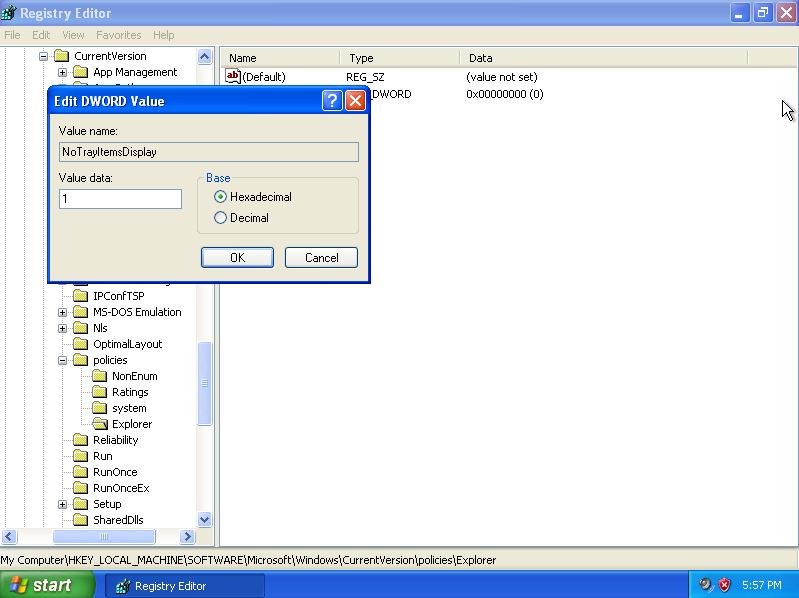The width and height of the screenshot is (799, 598).
Task: Click the tree pane scroll up arrow
Action: tap(204, 57)
